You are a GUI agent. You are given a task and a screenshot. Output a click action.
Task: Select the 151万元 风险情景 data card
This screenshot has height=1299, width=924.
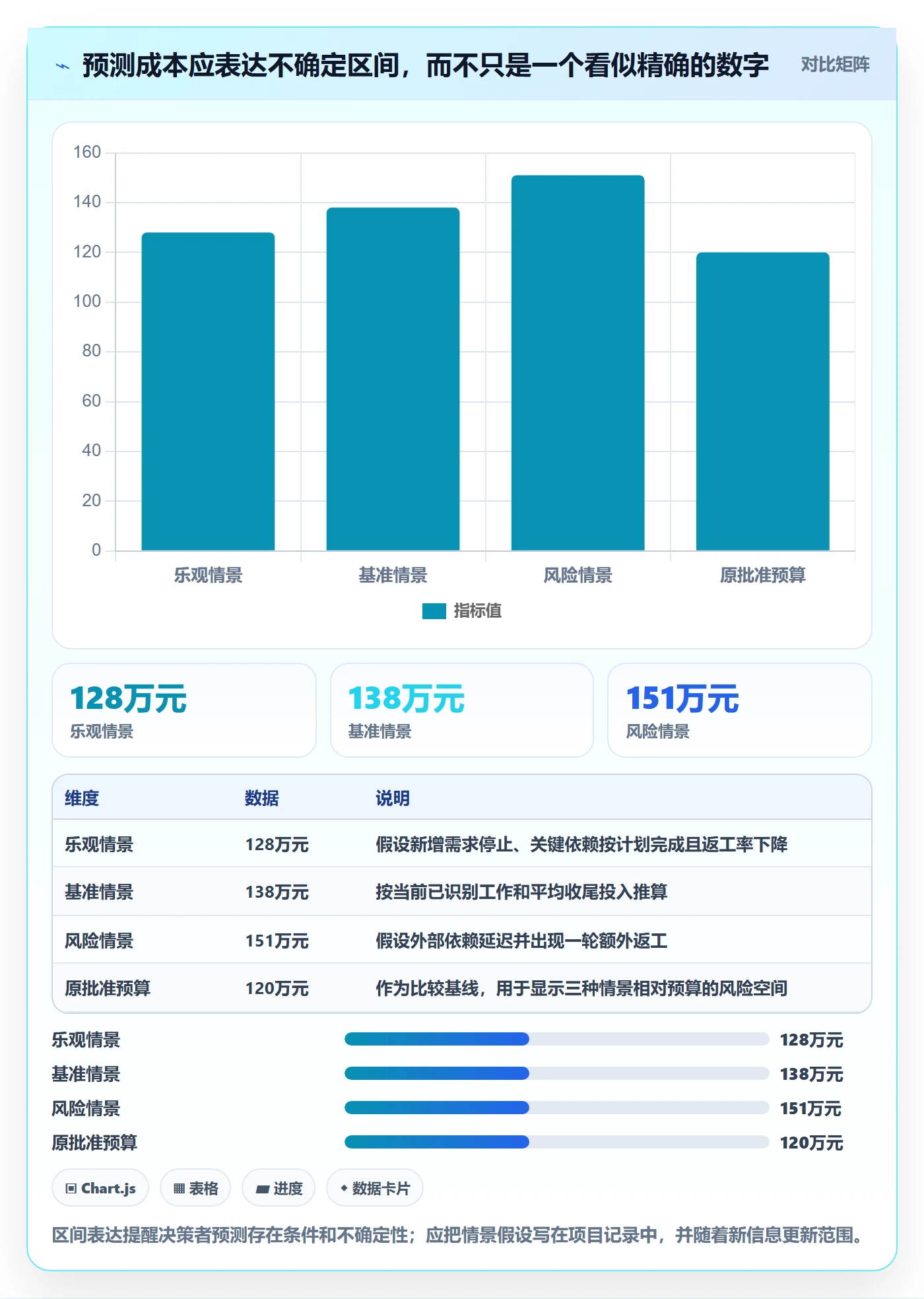[x=739, y=710]
